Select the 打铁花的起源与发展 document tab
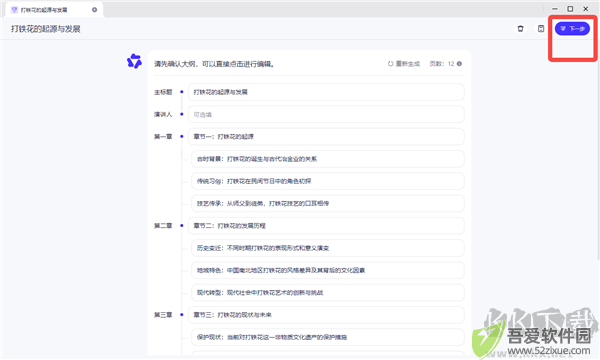Image resolution: width=600 pixels, height=360 pixels. (54, 10)
